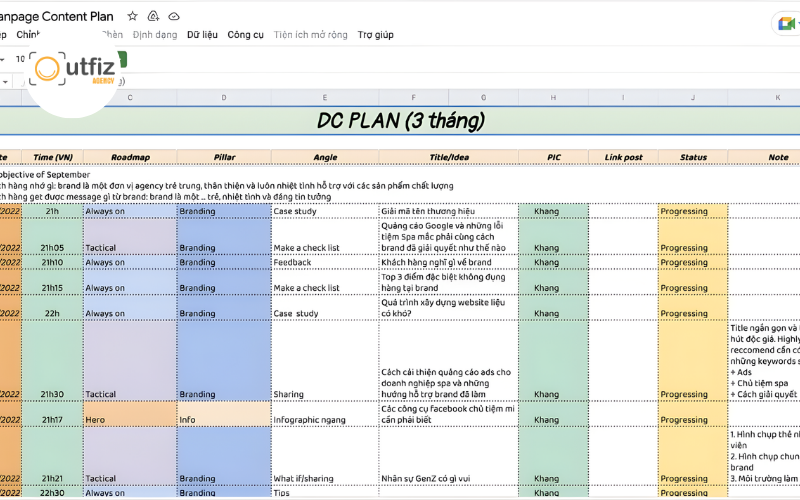Open the Tiện ích mở rộng menu
The image size is (800, 500).
[310, 35]
